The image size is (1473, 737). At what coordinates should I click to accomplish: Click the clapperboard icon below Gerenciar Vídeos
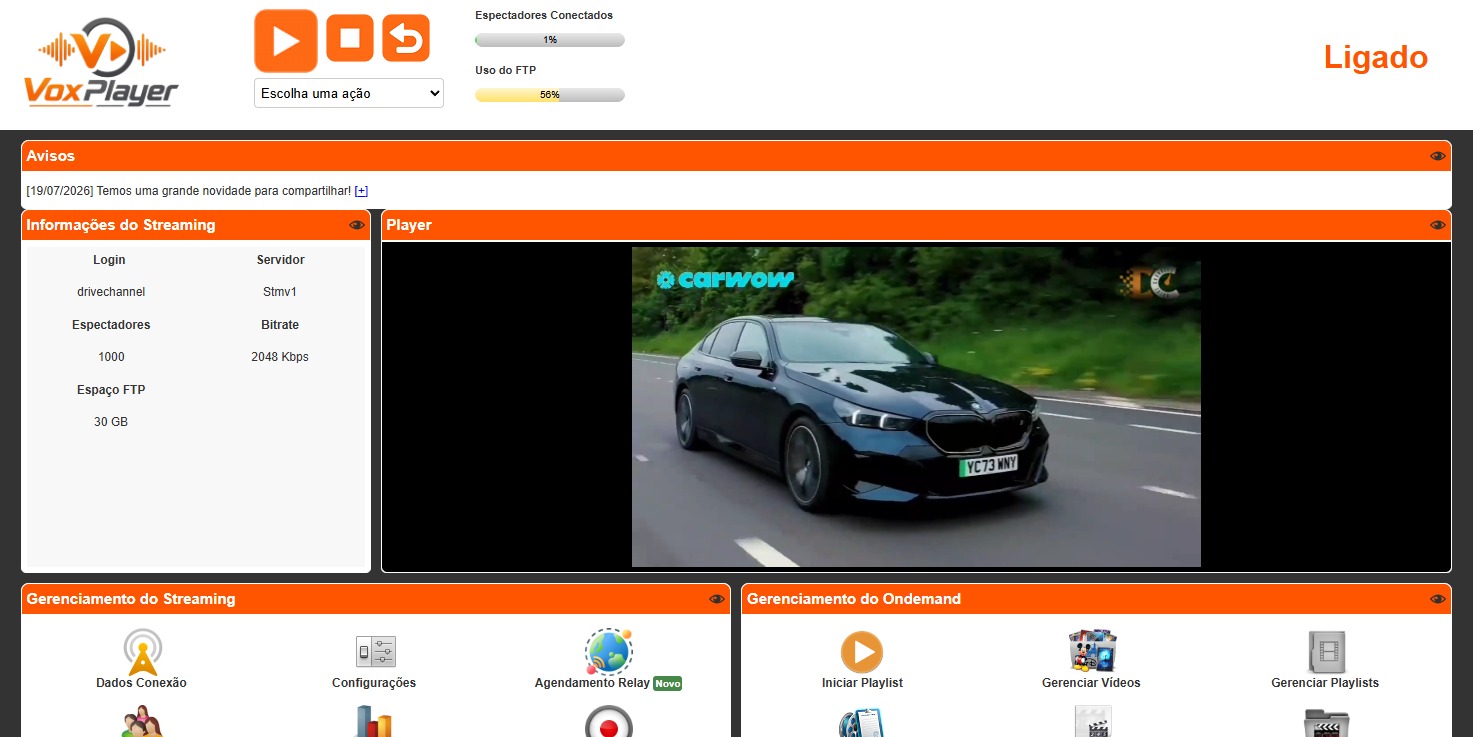pyautogui.click(x=1093, y=722)
